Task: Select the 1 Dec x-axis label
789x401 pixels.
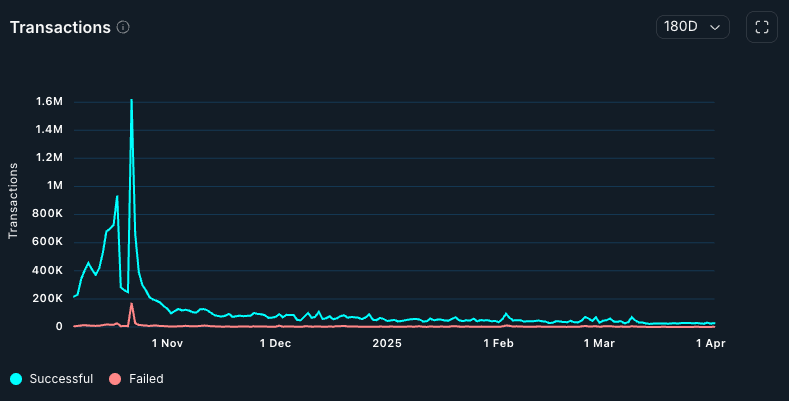Action: tap(275, 343)
